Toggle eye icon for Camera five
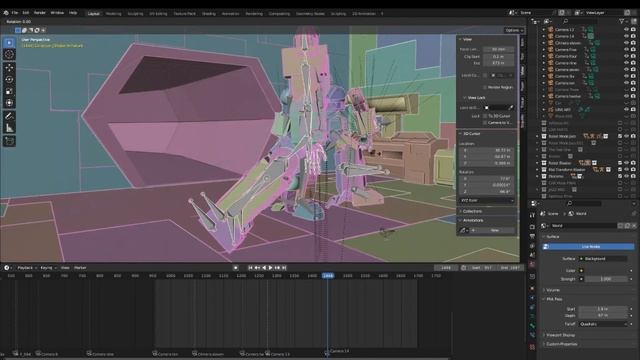640x360 pixels. [x=627, y=50]
